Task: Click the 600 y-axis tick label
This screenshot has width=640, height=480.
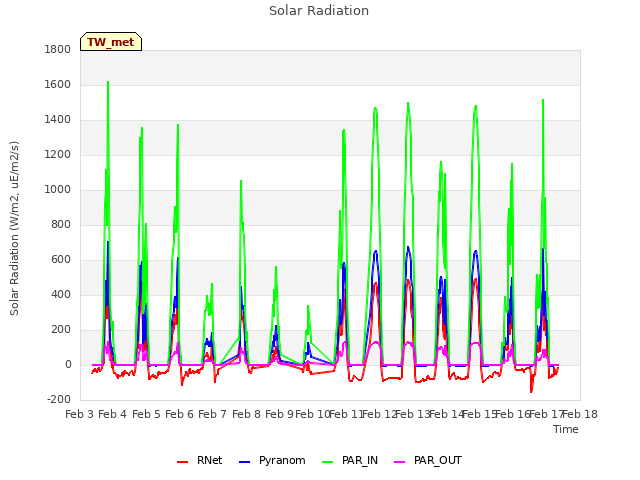Action: coord(61,260)
